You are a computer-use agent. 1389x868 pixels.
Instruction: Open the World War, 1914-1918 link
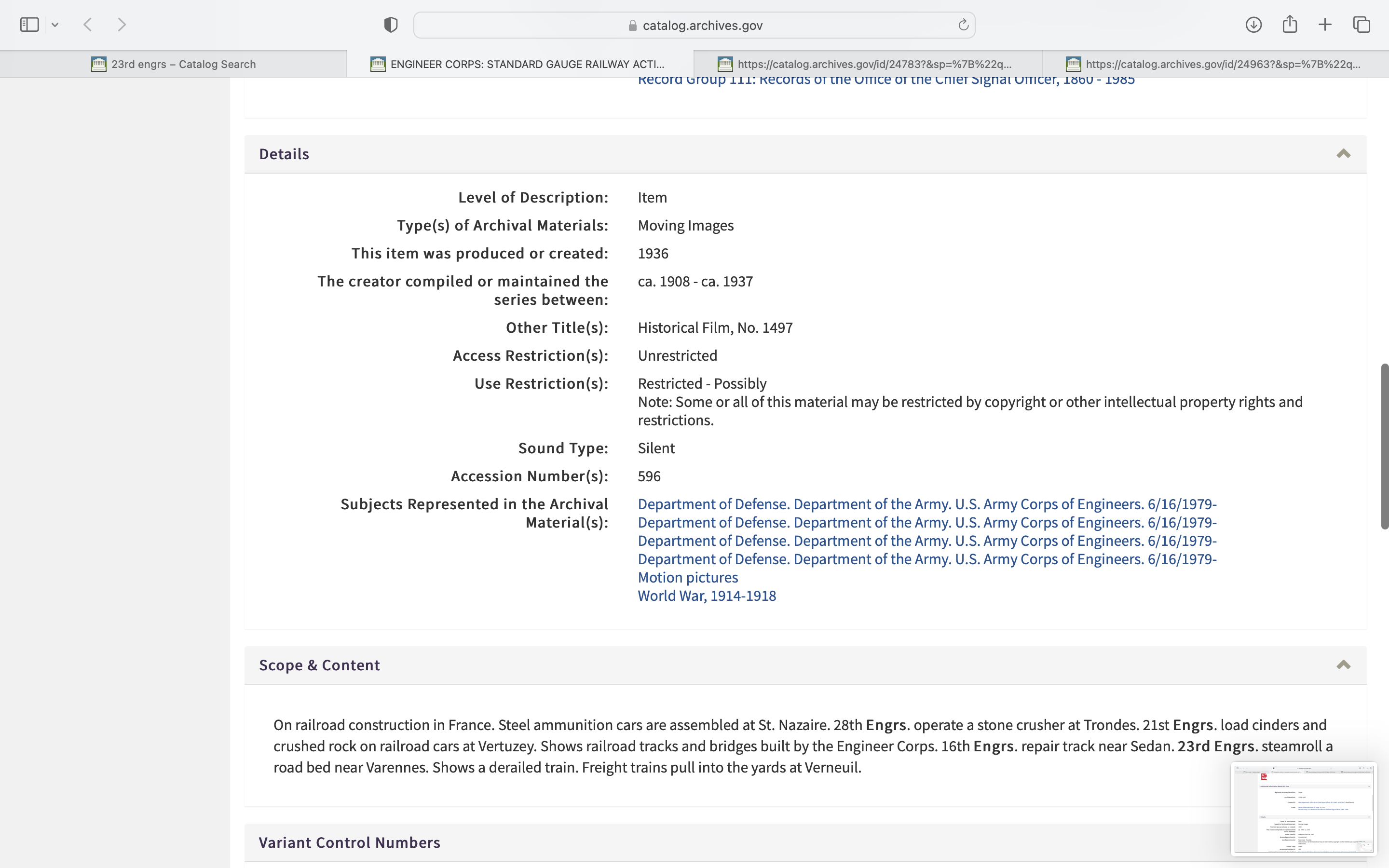(707, 596)
